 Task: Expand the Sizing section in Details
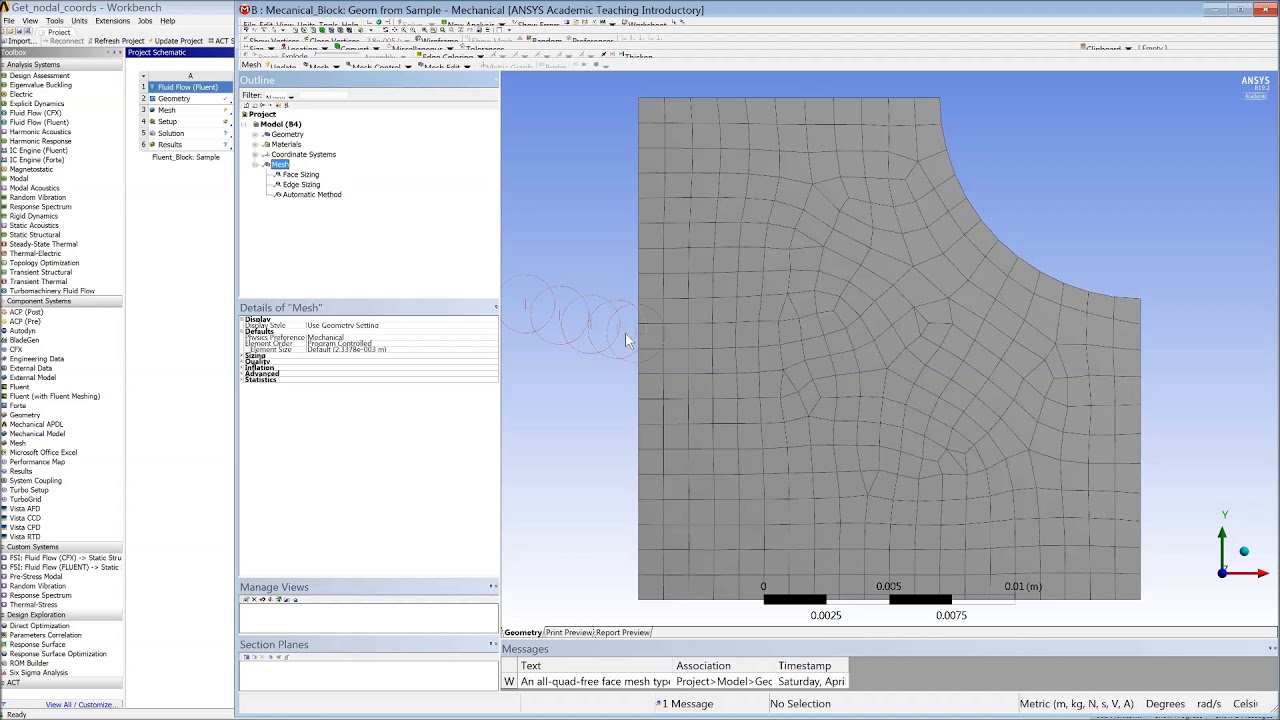click(243, 355)
